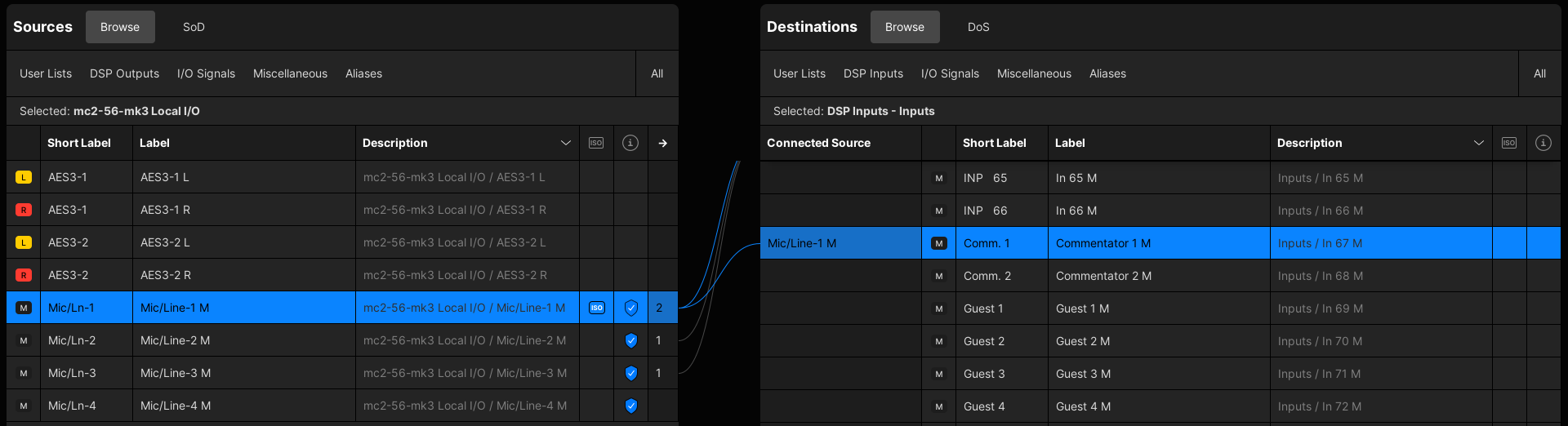Click the info column icon in Destinations header
The height and width of the screenshot is (426, 1568).
point(1543,143)
